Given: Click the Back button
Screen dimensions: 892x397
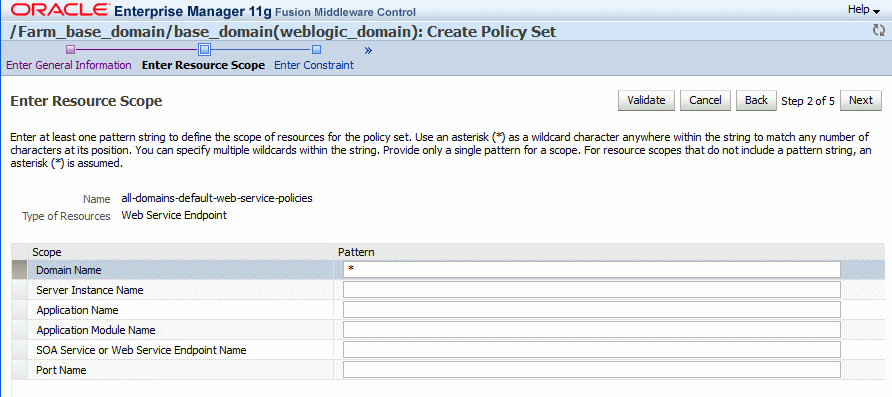Looking at the screenshot, I should tap(756, 100).
